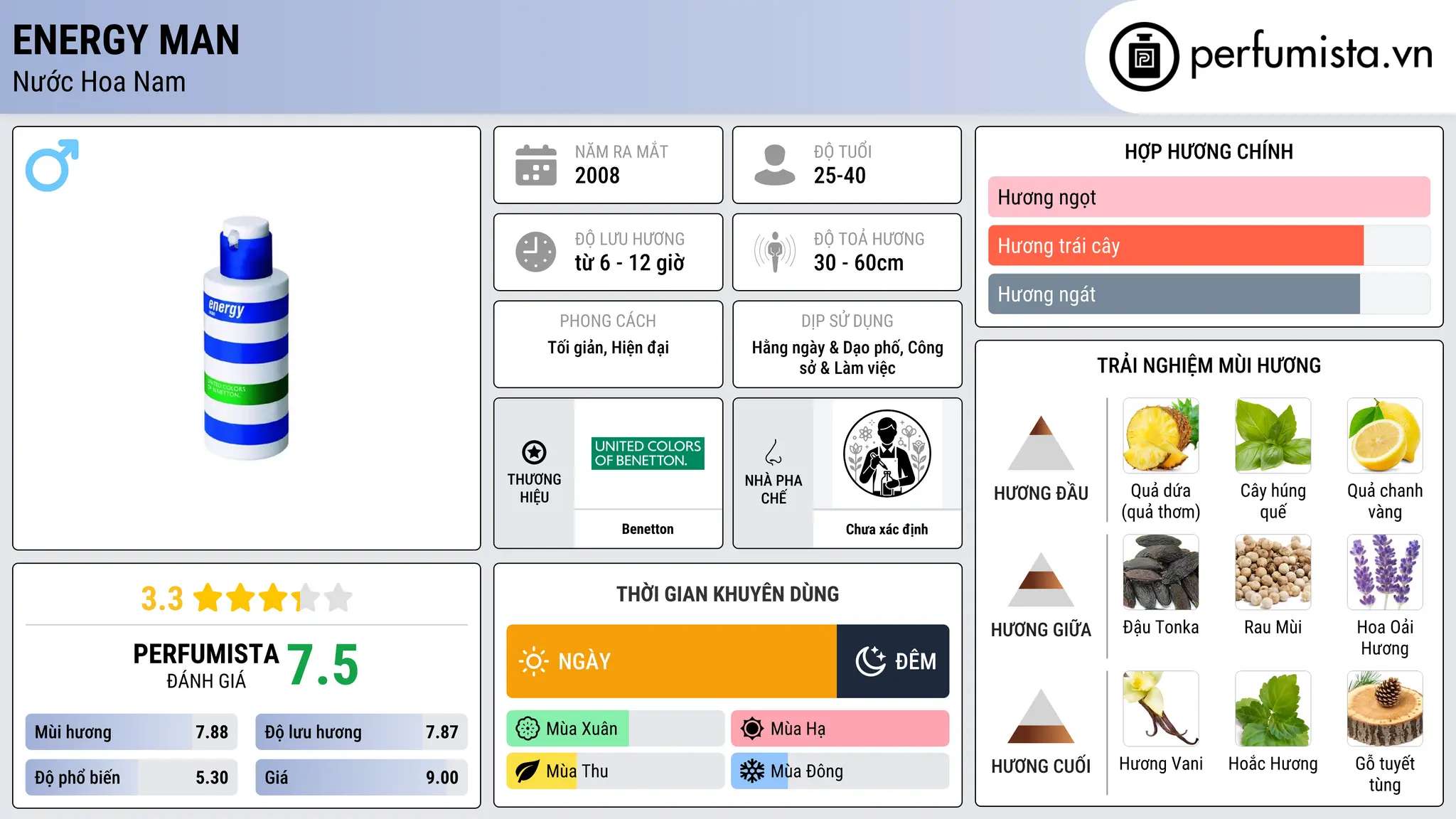
Task: Click the person silhouette icon beside Độ tuổi
Action: coord(774,165)
